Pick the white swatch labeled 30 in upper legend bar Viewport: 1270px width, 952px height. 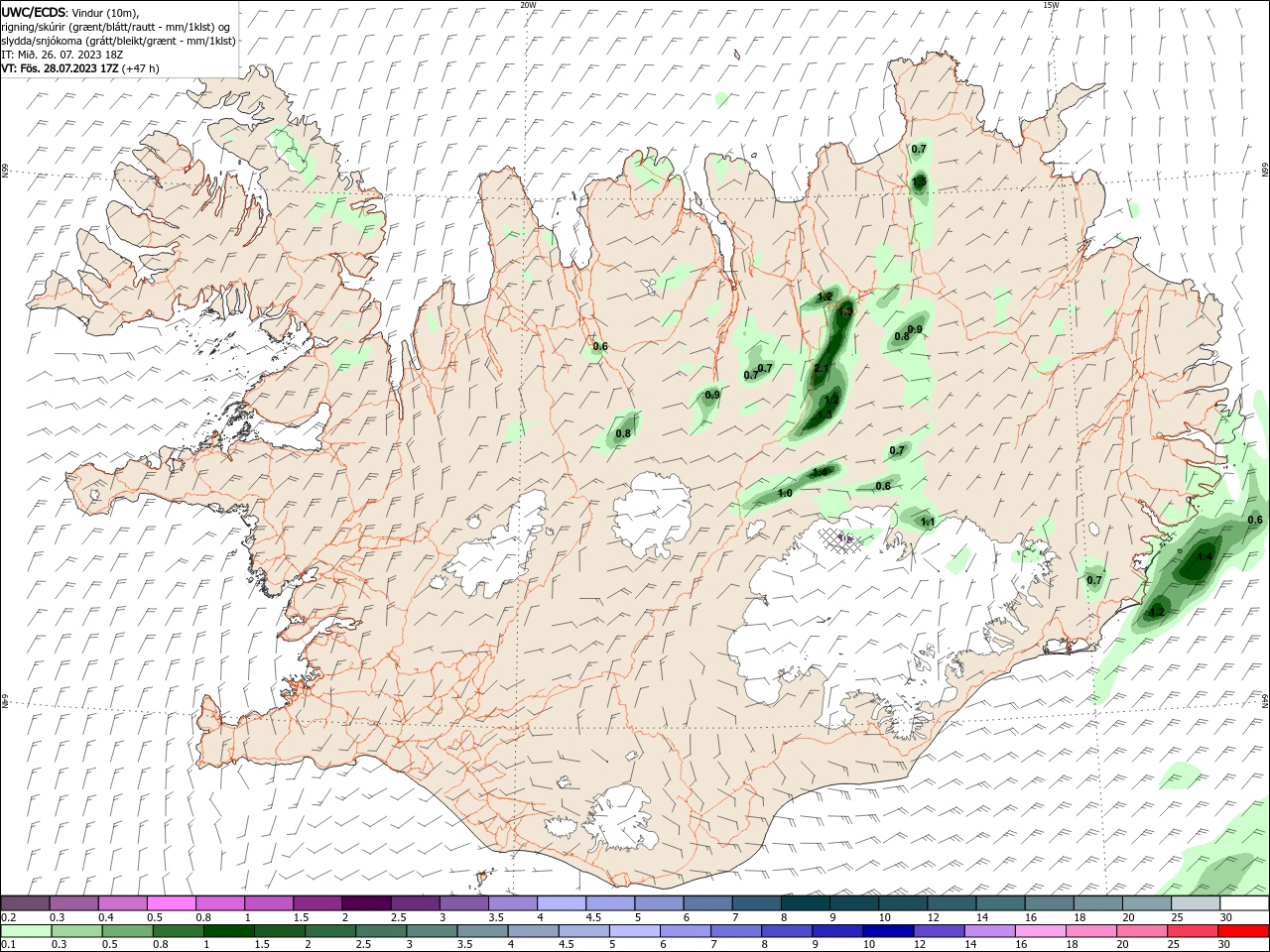1244,903
